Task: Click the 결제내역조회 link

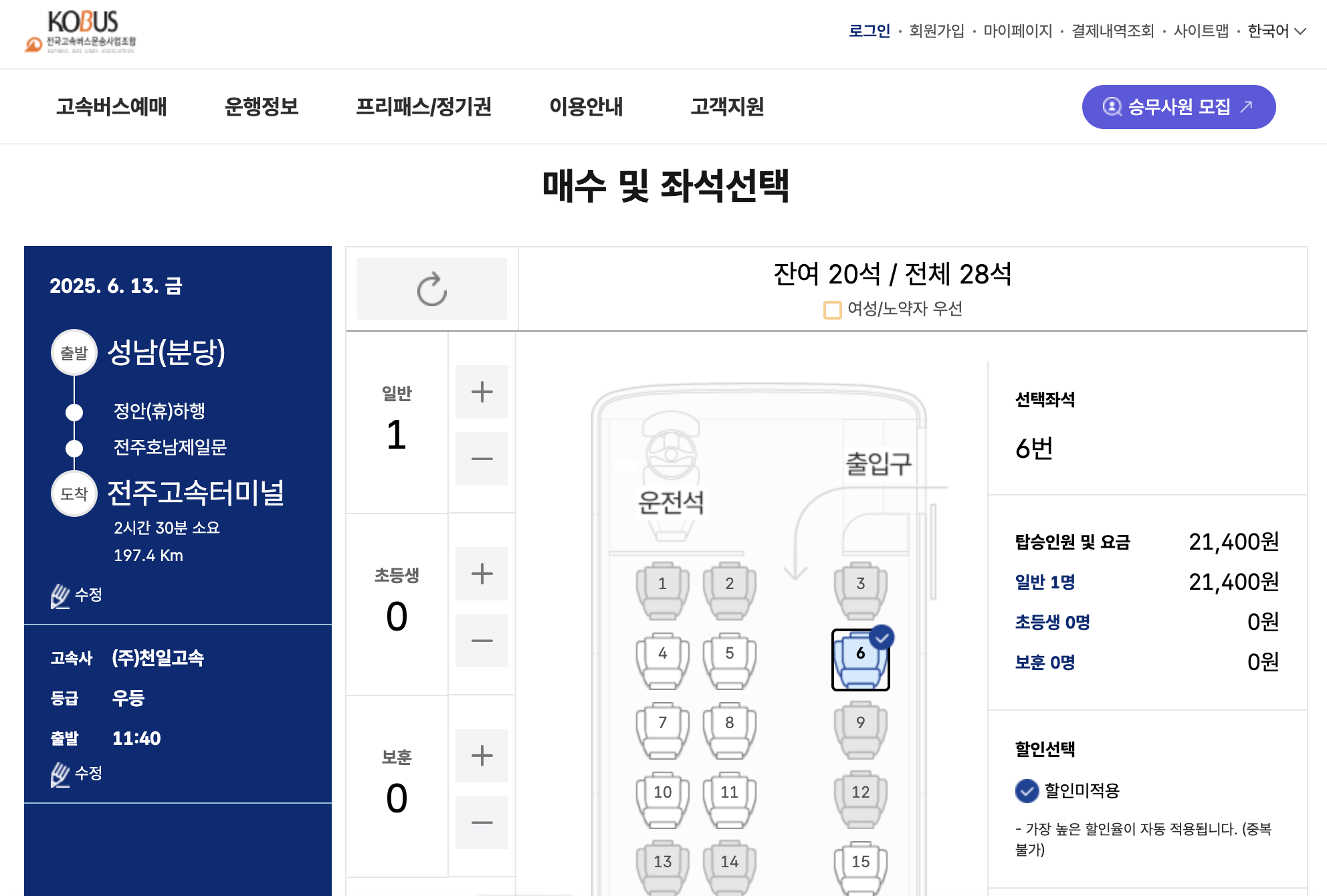Action: [x=1112, y=30]
